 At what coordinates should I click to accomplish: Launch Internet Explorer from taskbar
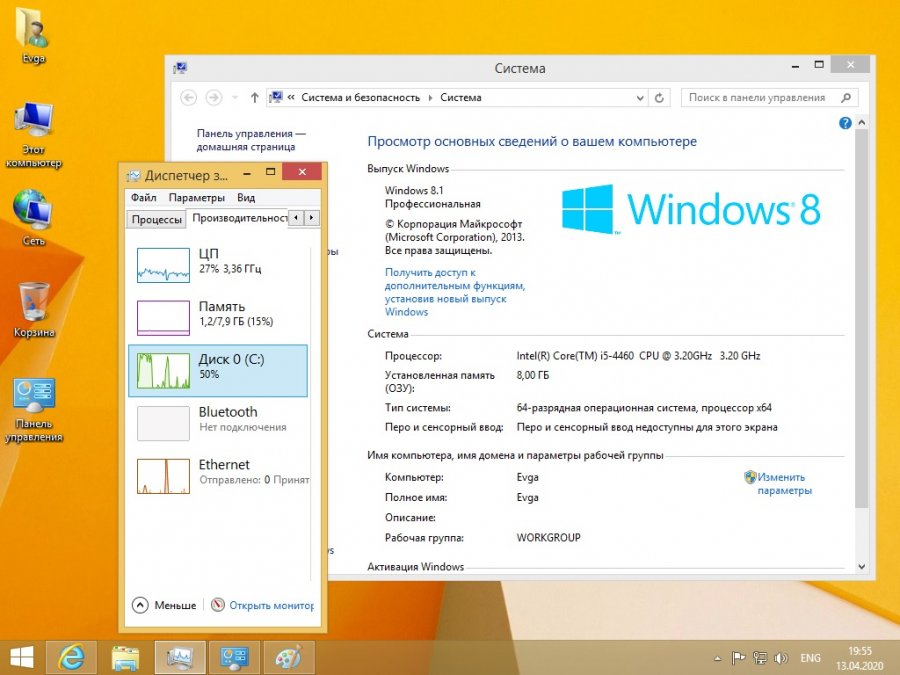tap(72, 657)
